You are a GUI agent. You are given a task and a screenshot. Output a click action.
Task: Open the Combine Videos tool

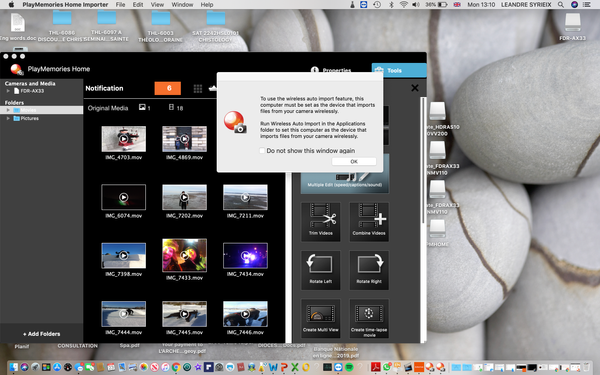369,222
